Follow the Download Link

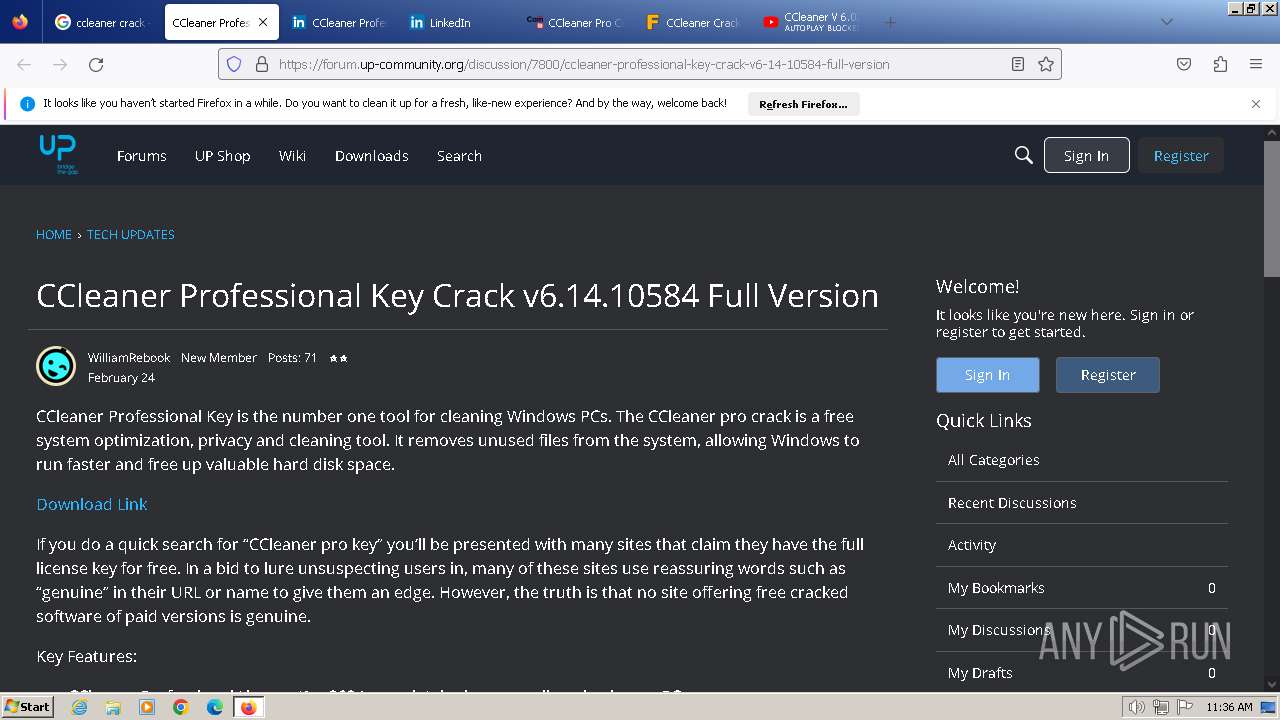92,504
